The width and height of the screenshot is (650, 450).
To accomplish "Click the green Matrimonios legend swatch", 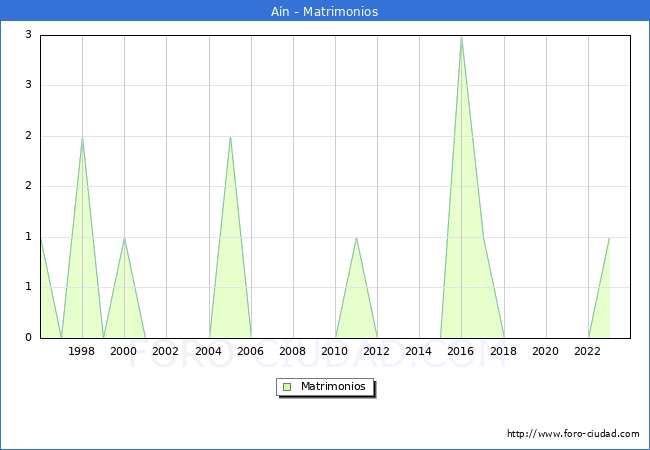I will [287, 386].
